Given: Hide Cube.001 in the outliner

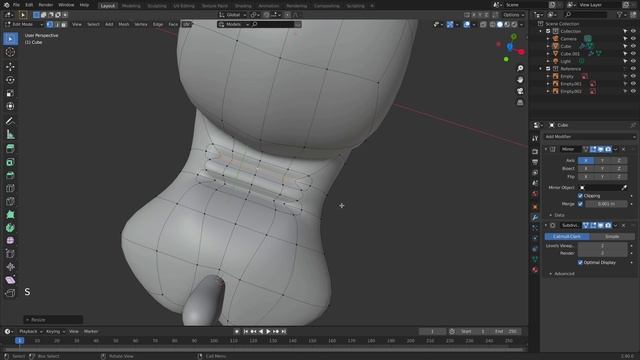Looking at the screenshot, I should (633, 53).
